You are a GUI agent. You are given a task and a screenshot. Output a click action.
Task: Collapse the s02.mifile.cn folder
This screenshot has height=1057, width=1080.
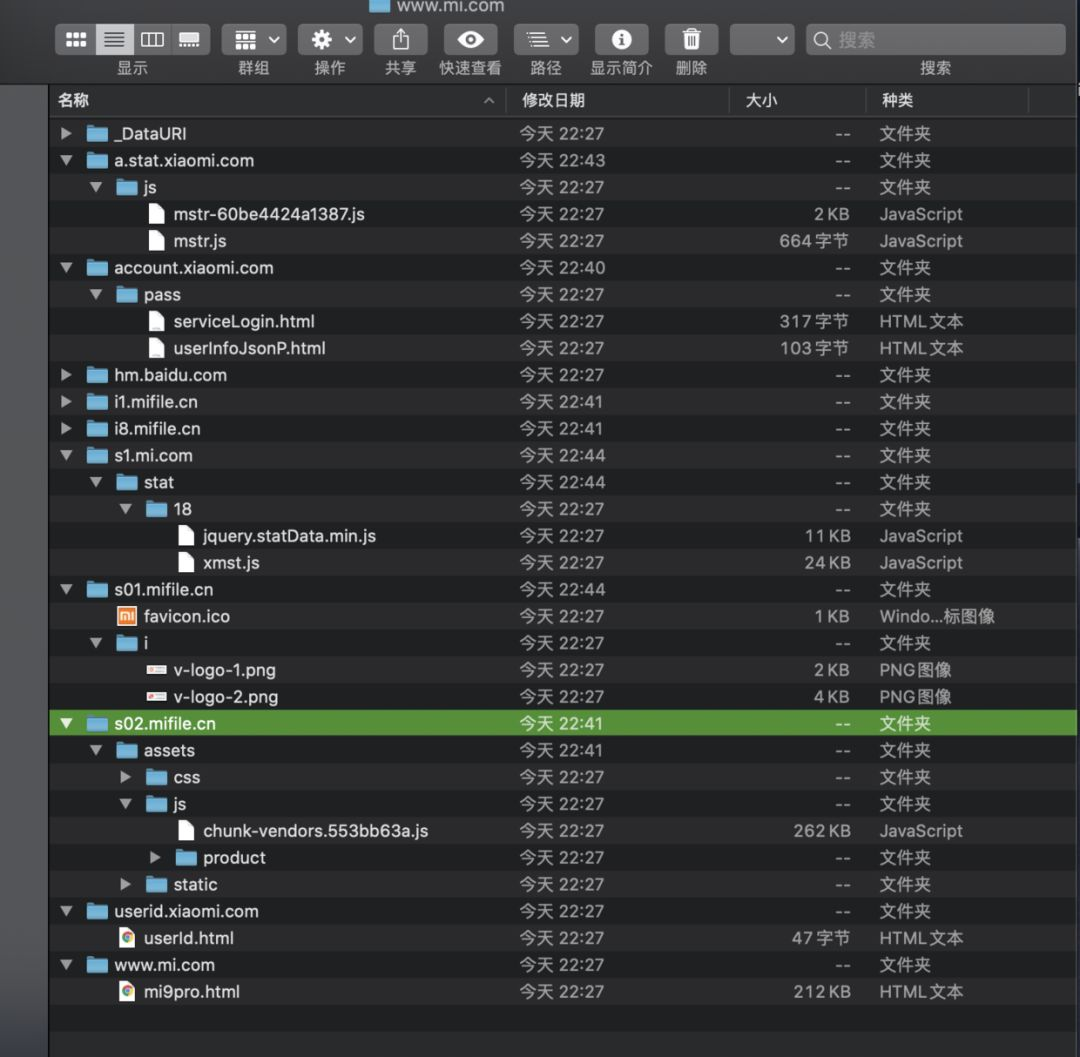click(x=66, y=723)
